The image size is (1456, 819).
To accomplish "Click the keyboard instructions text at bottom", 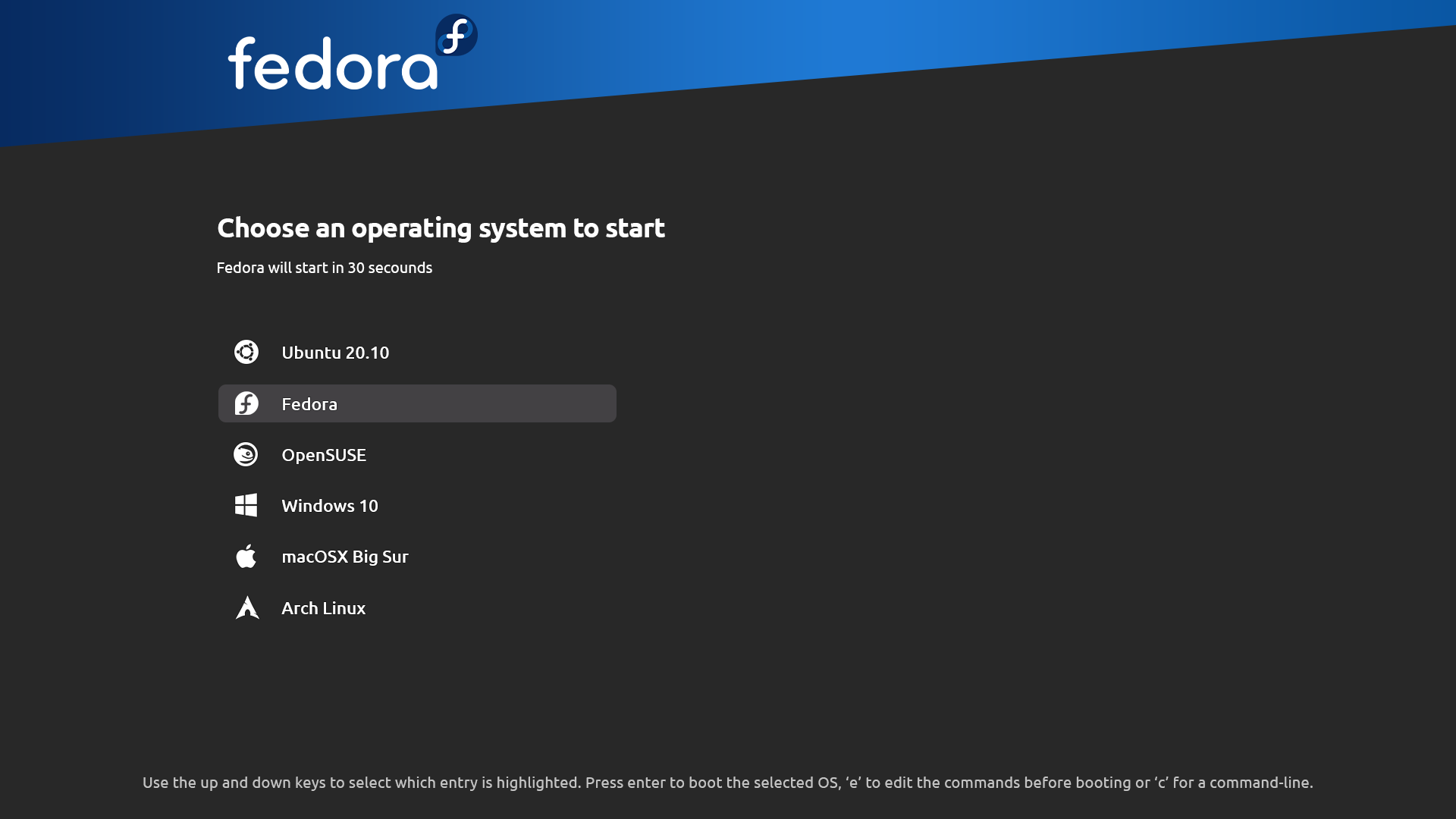I will (728, 783).
